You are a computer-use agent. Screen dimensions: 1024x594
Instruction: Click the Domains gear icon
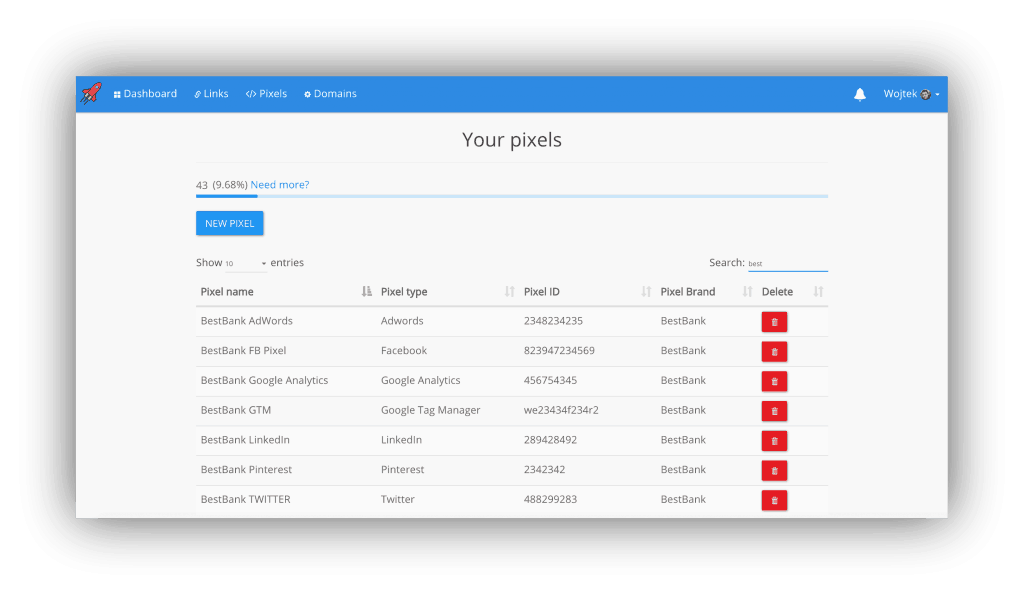tap(307, 93)
